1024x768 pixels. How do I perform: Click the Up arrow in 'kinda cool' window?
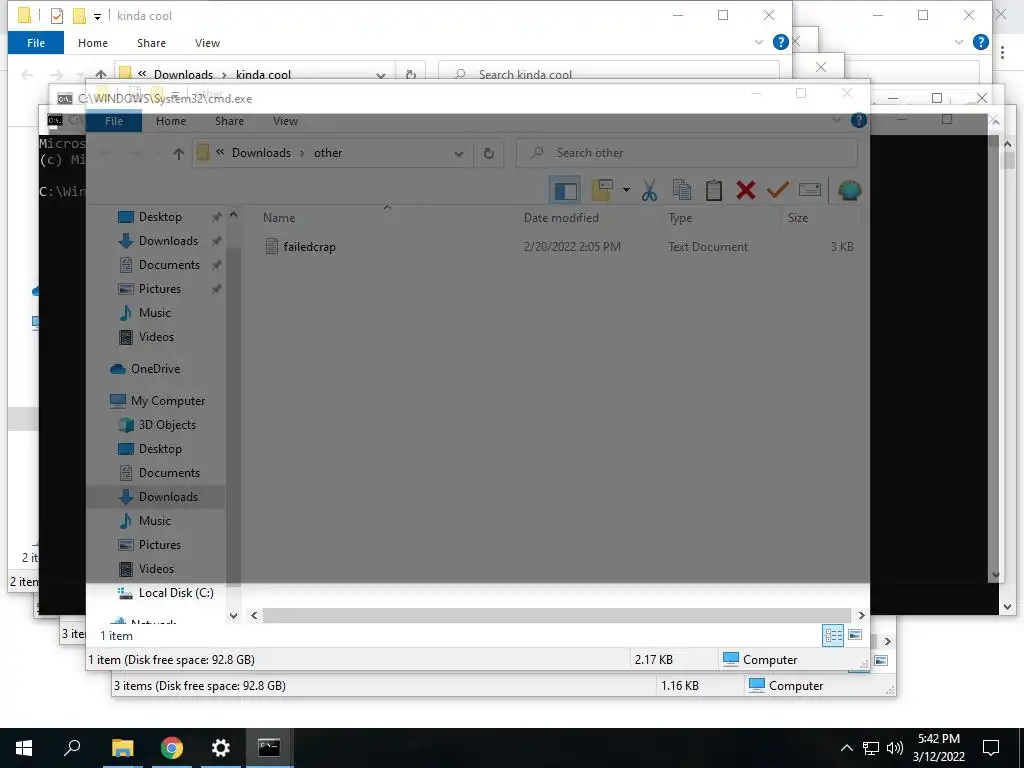click(101, 74)
